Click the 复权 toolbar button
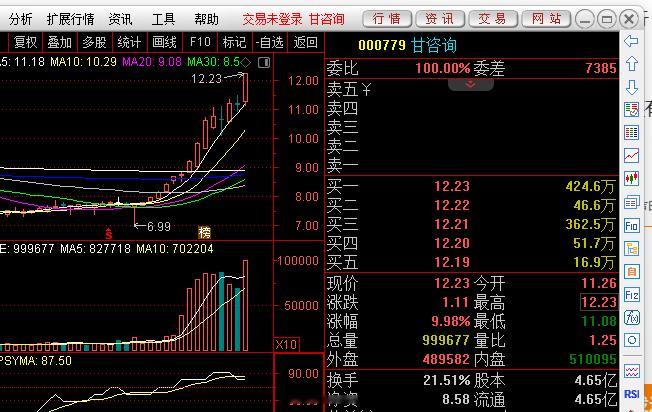Viewport: 652px width, 412px height. click(25, 42)
